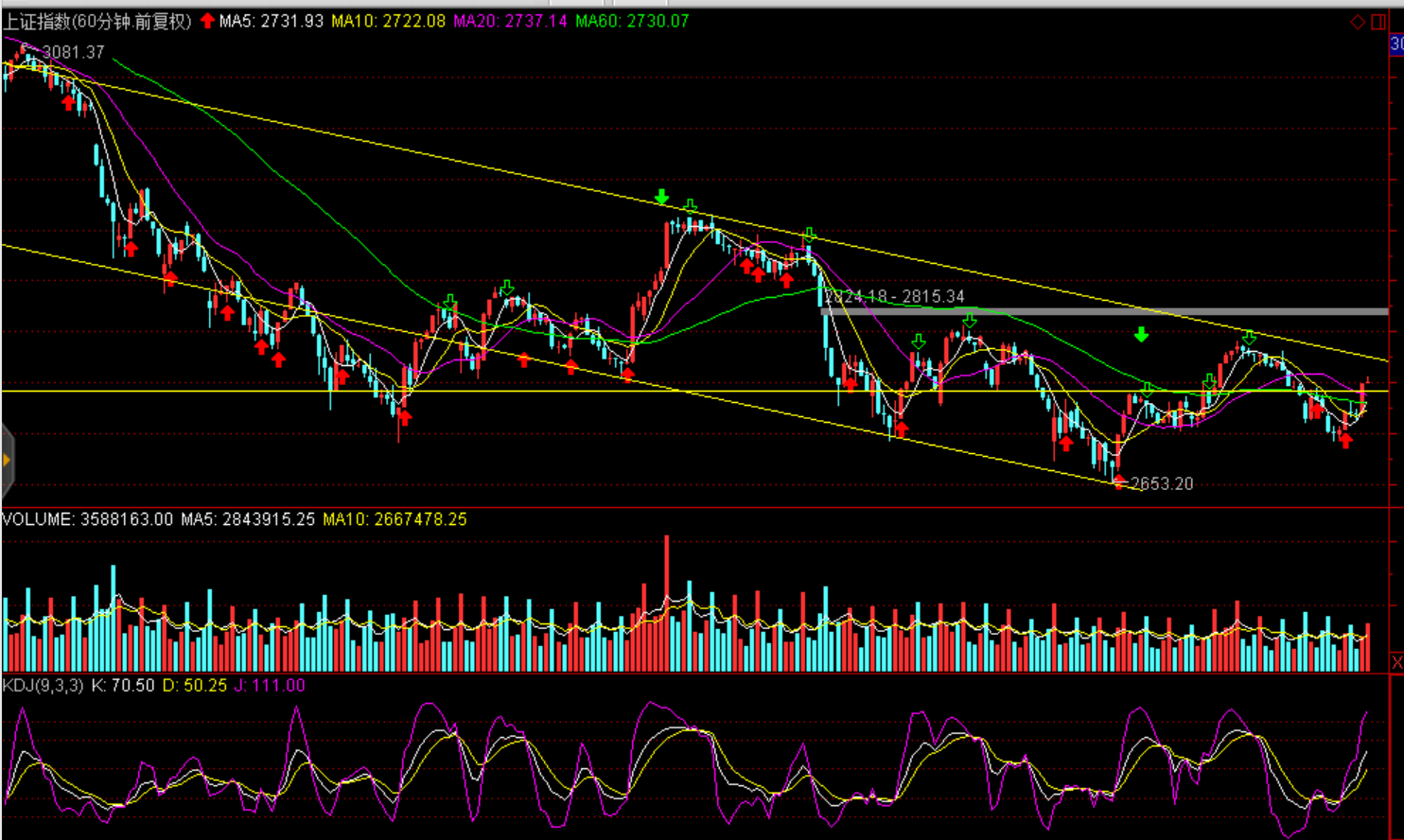Viewport: 1404px width, 840px height.
Task: Click the solid green arrow below the gray band
Action: click(1141, 335)
